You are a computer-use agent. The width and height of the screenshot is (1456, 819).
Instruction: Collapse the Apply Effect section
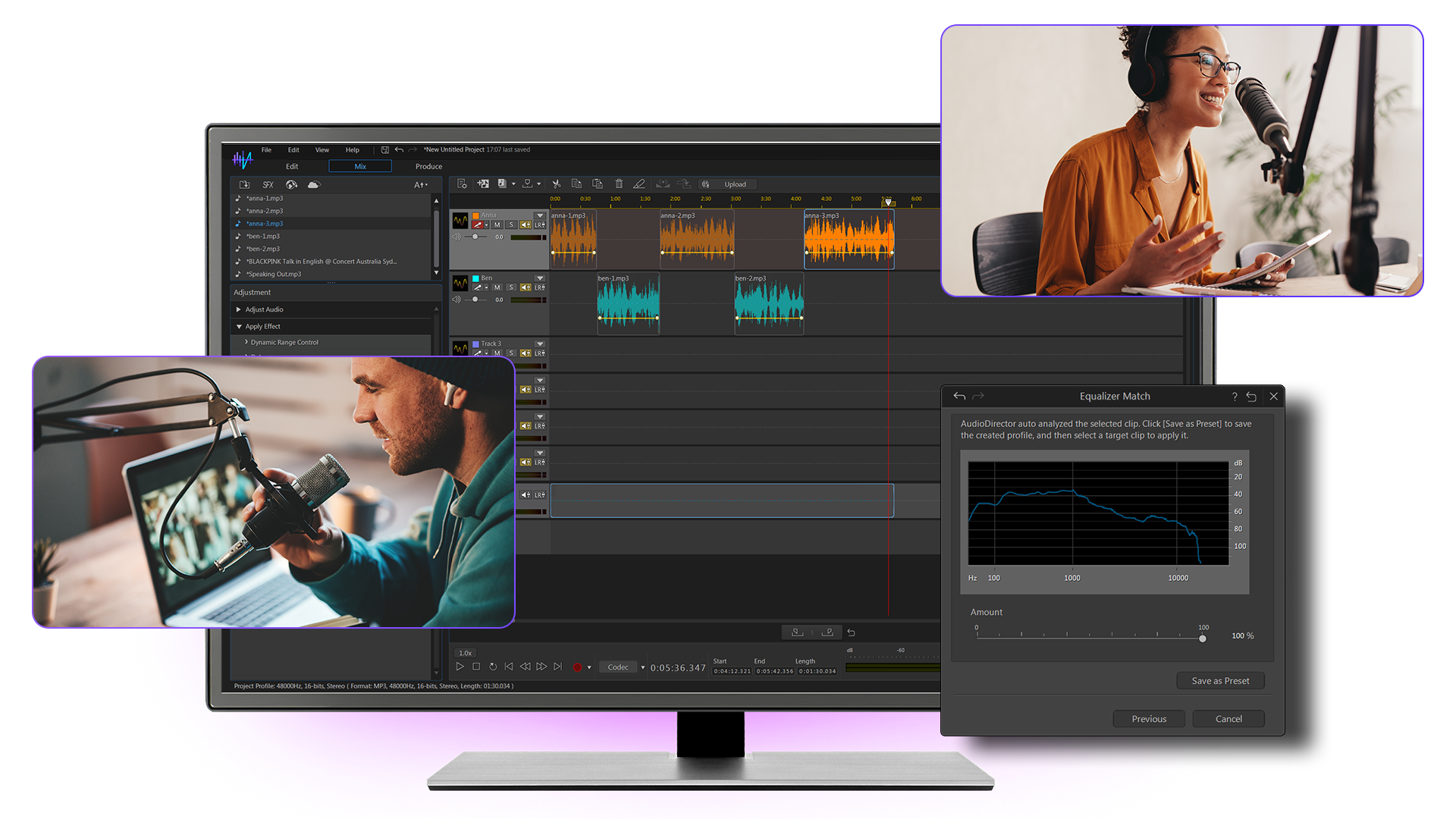point(239,327)
